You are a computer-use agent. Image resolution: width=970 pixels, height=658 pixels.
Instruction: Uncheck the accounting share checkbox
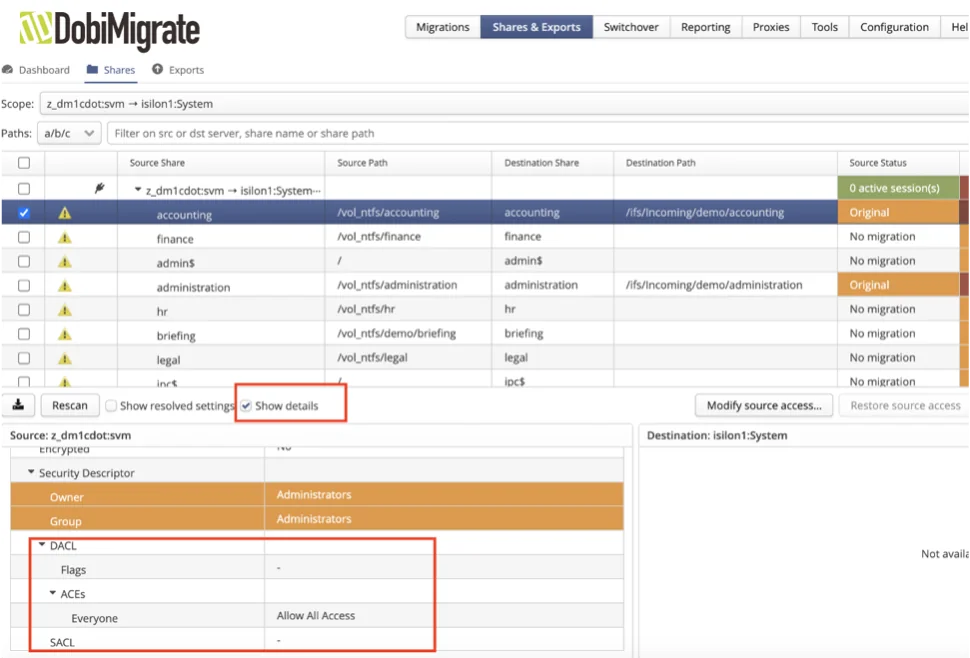tap(24, 213)
